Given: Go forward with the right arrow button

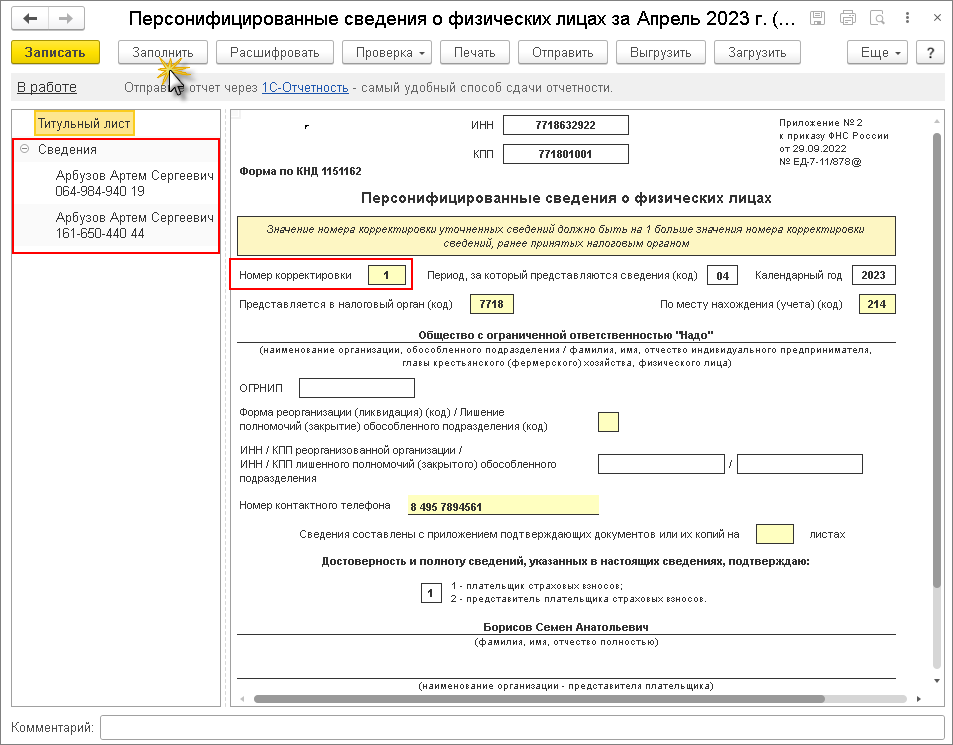Looking at the screenshot, I should 66,19.
